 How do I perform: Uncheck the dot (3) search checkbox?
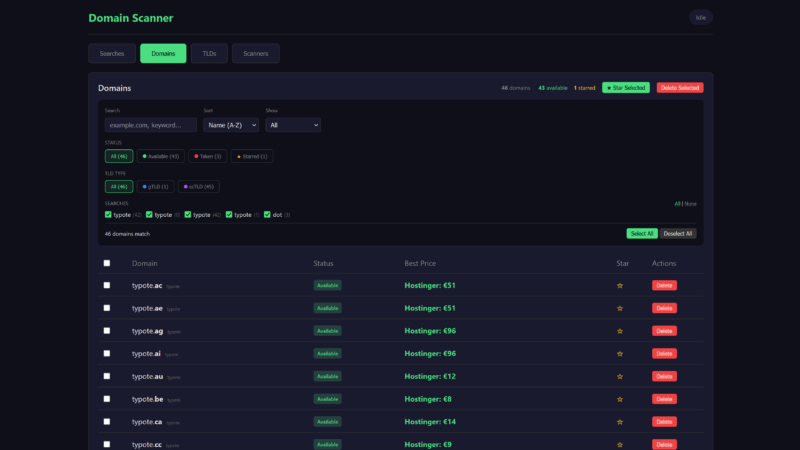click(267, 215)
